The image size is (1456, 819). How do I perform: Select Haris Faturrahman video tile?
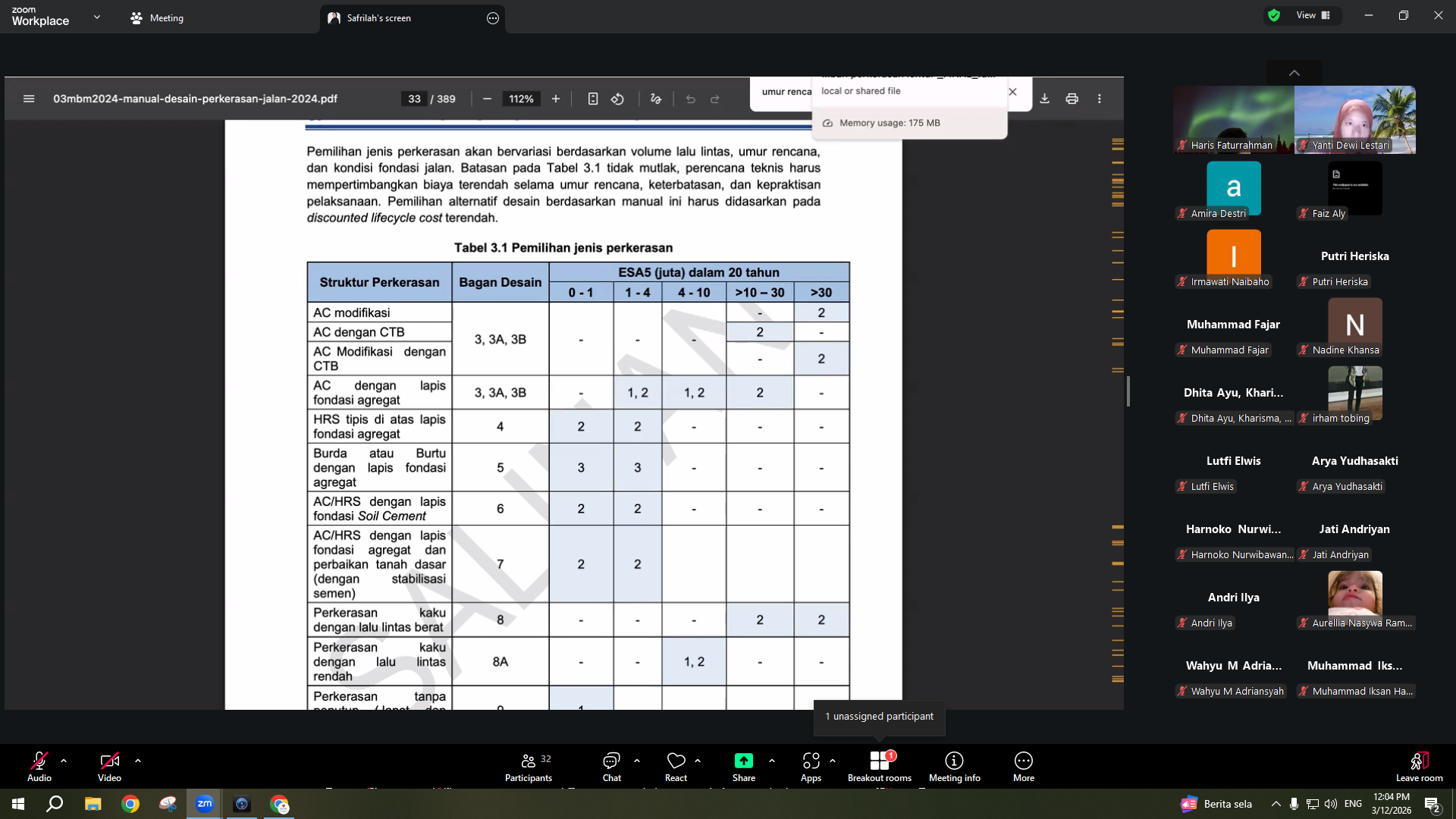[x=1234, y=120]
